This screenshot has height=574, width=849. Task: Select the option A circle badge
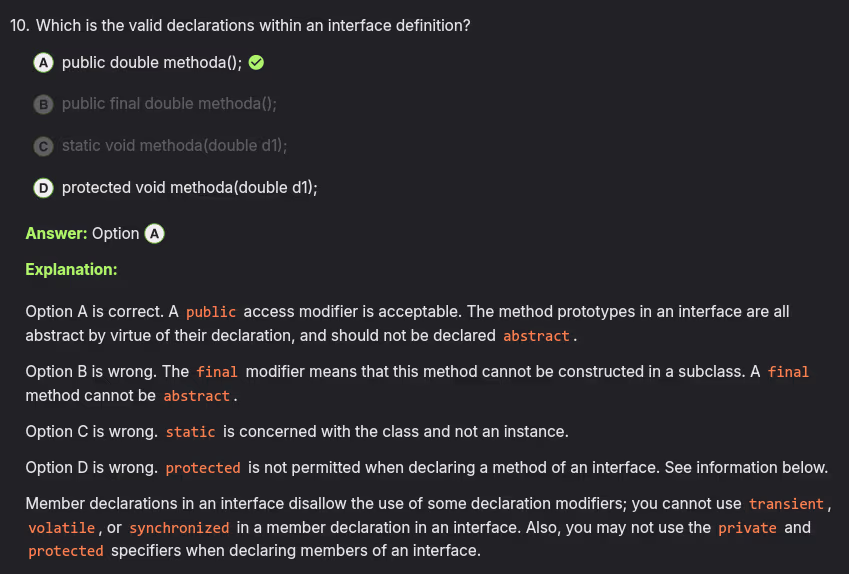coord(43,63)
